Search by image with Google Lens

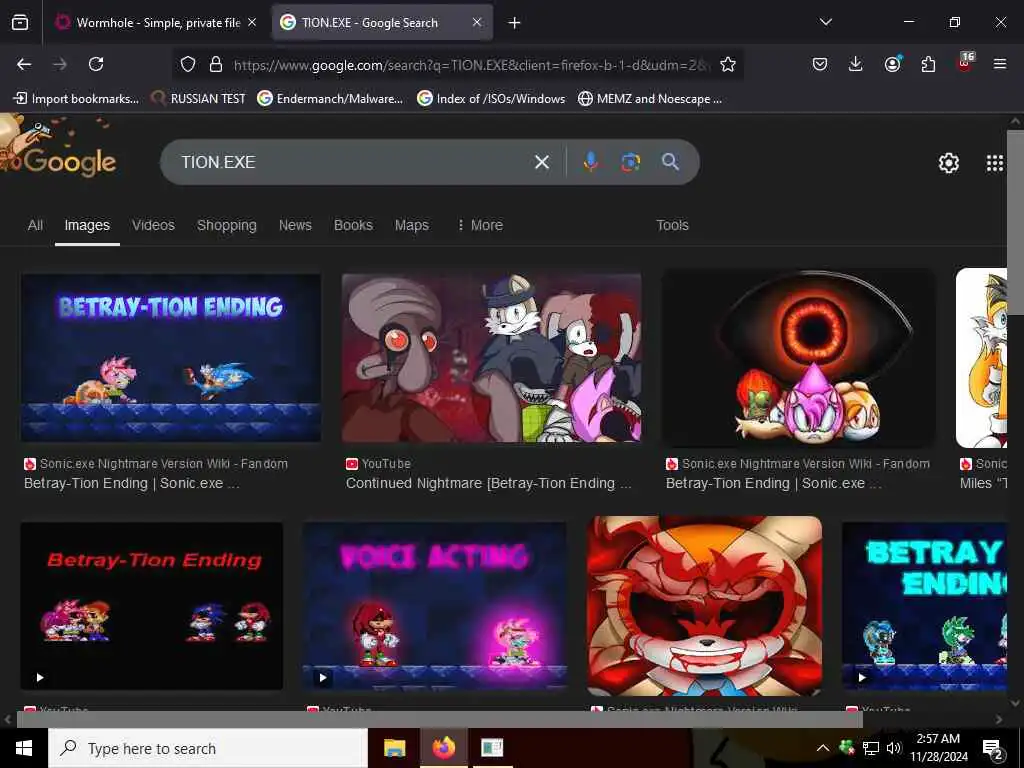(x=630, y=162)
